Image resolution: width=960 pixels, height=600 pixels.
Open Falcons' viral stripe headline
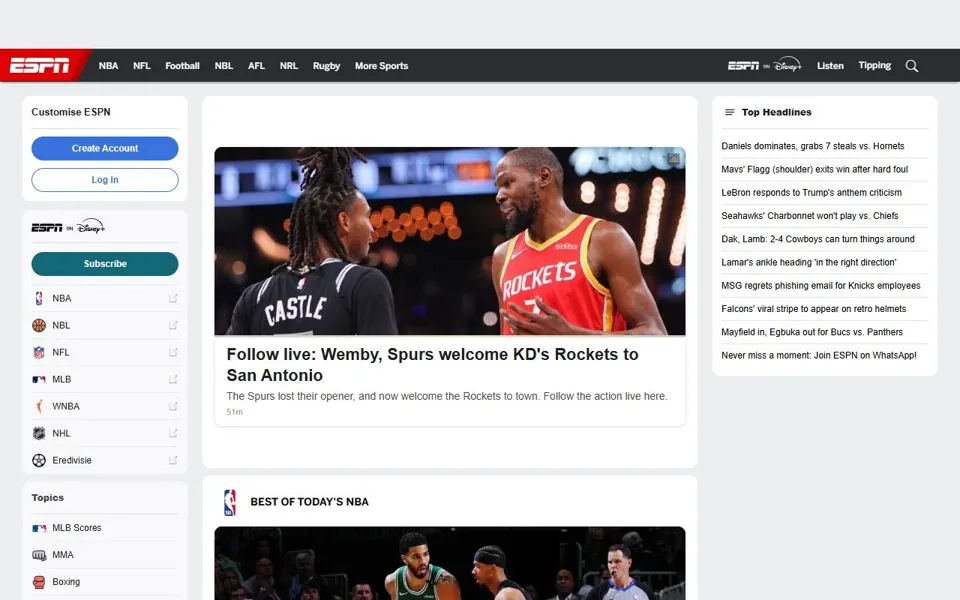pos(814,309)
